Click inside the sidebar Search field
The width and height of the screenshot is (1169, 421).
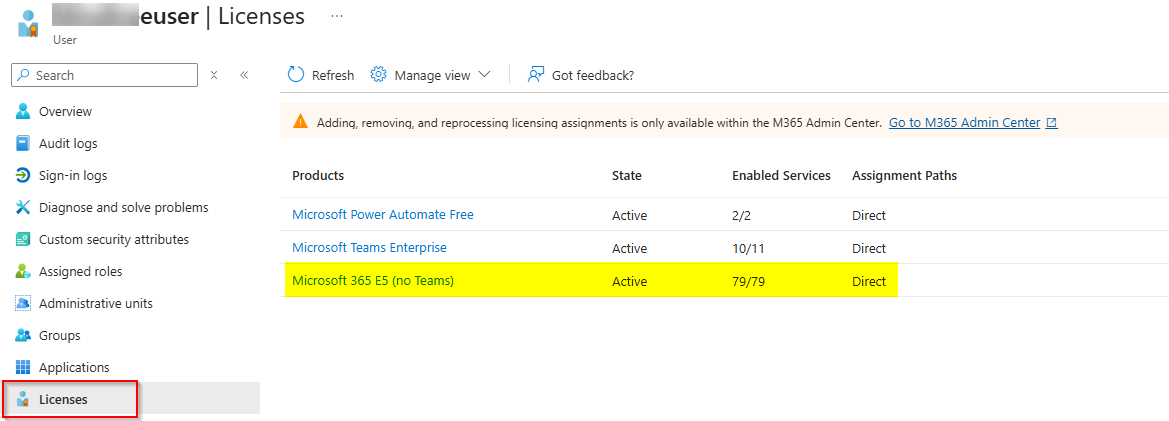coord(104,75)
